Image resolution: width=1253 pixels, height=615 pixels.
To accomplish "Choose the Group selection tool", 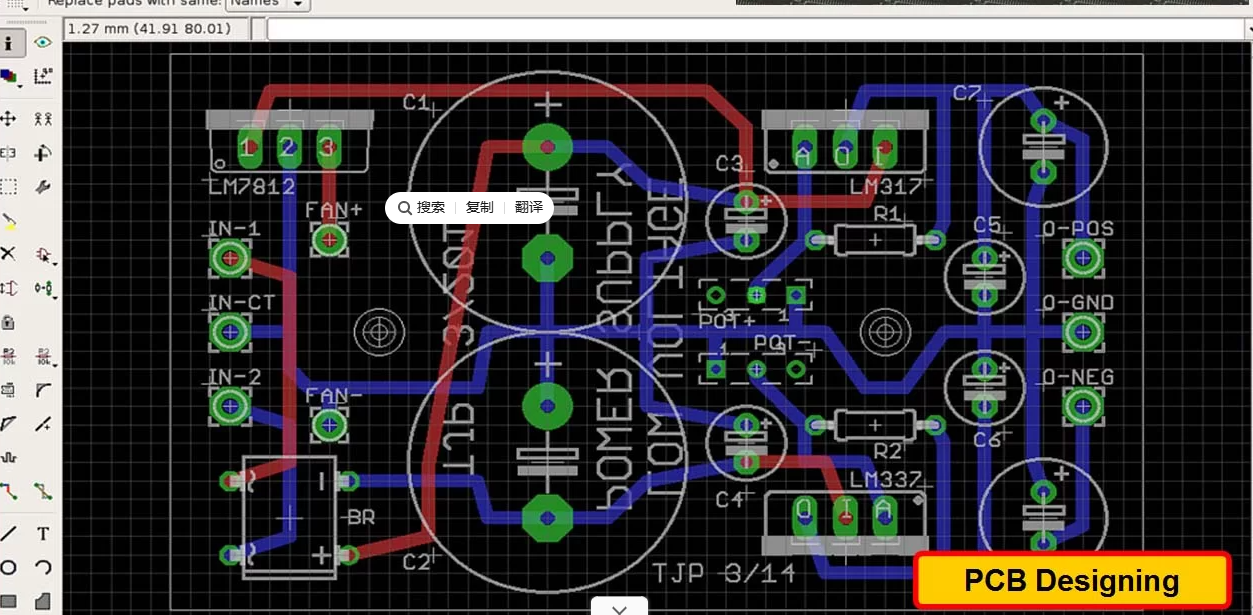I will click(x=9, y=187).
